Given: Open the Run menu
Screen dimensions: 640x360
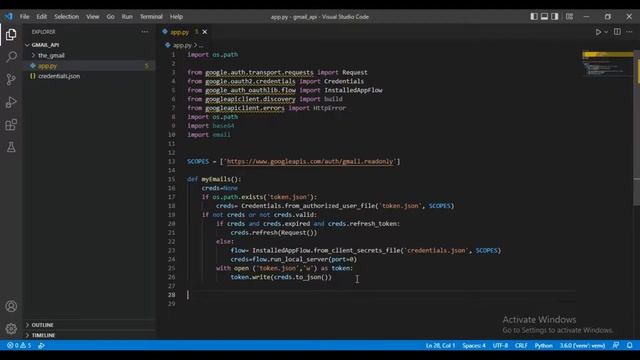Looking at the screenshot, I should 127,17.
